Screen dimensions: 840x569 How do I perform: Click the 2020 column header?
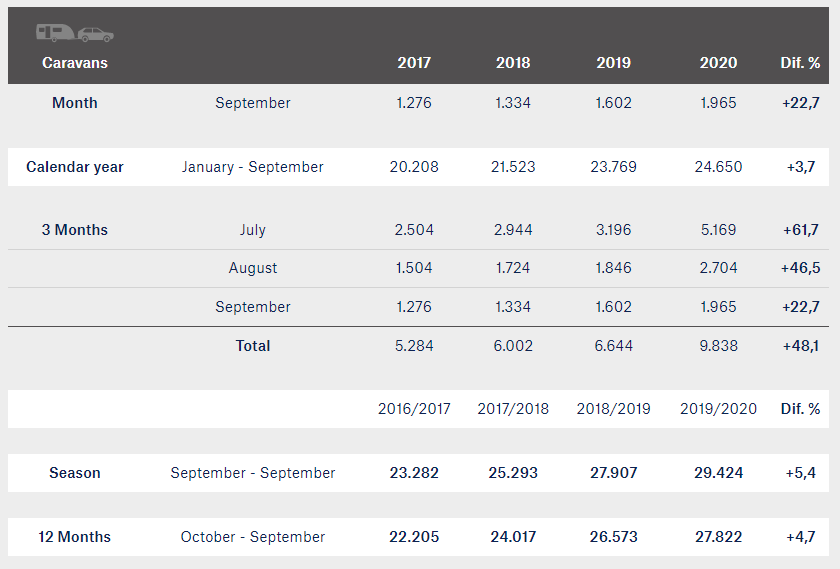click(718, 63)
